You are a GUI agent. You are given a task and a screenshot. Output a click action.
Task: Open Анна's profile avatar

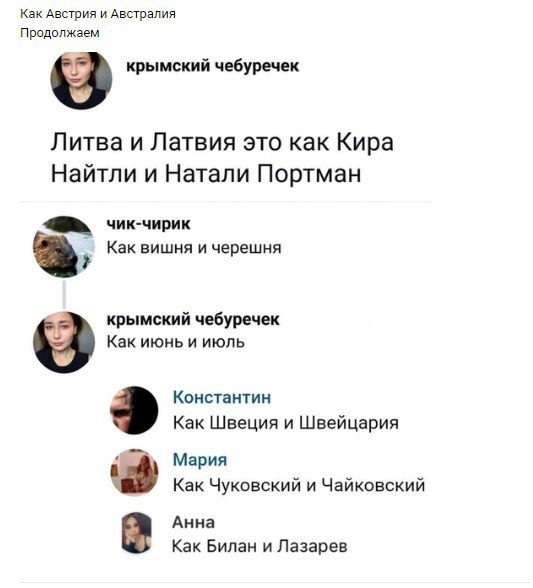coord(137,533)
